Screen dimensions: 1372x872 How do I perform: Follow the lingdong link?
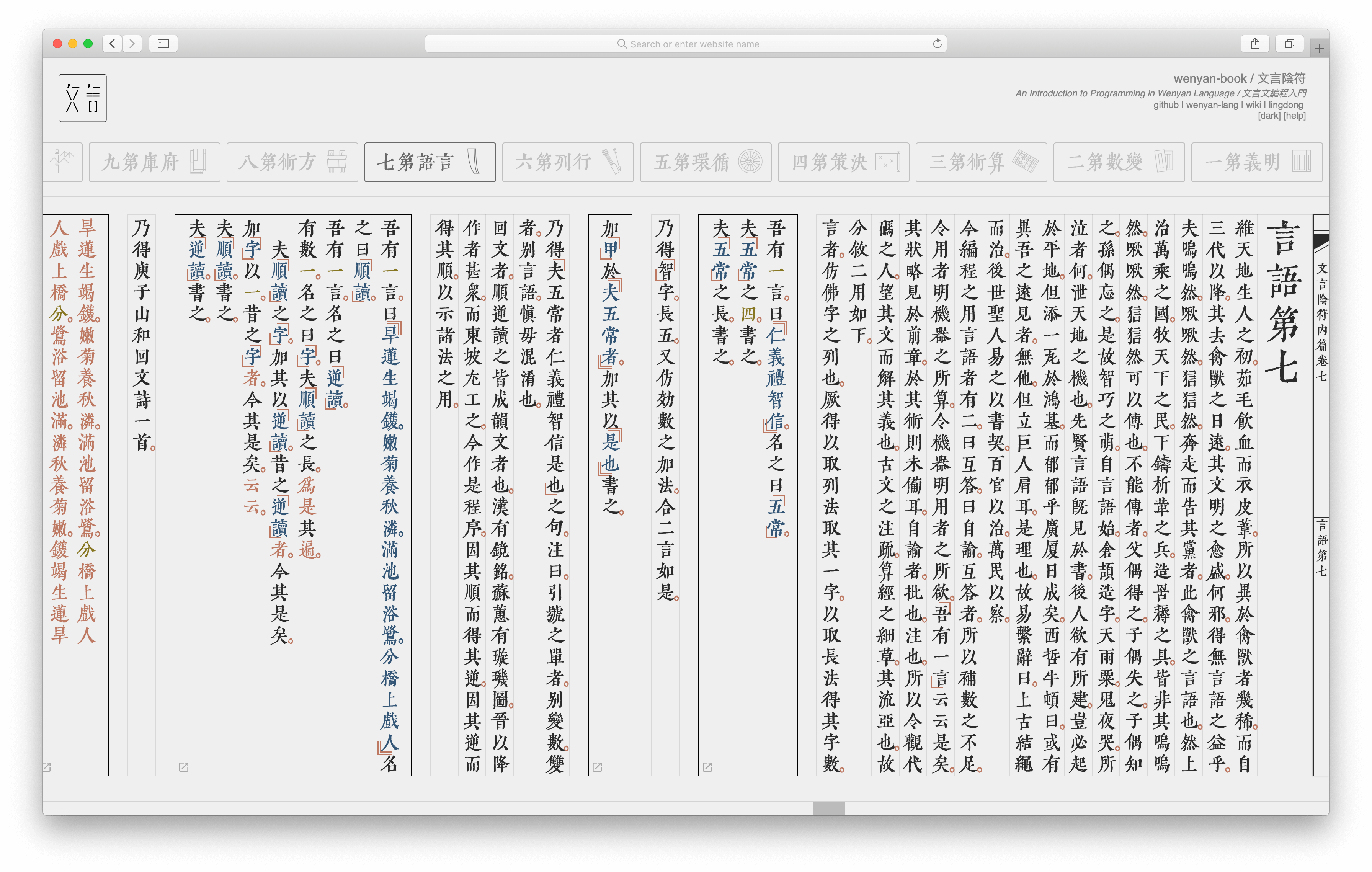coord(1285,105)
